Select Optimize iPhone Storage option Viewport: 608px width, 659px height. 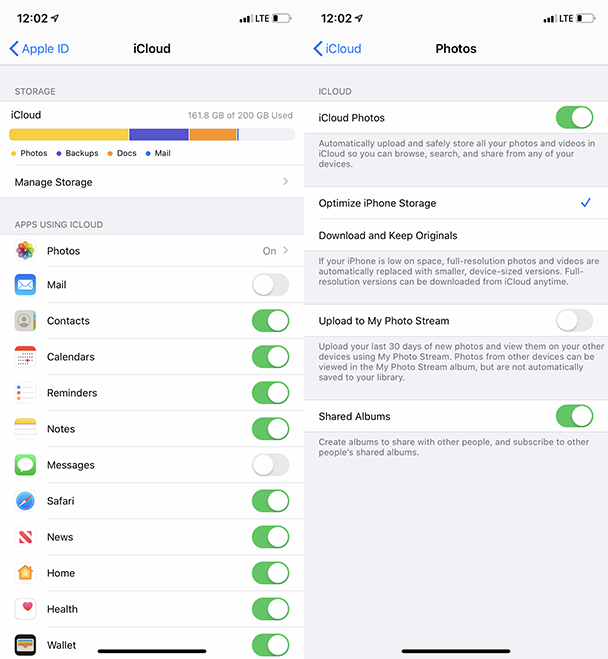tap(456, 203)
